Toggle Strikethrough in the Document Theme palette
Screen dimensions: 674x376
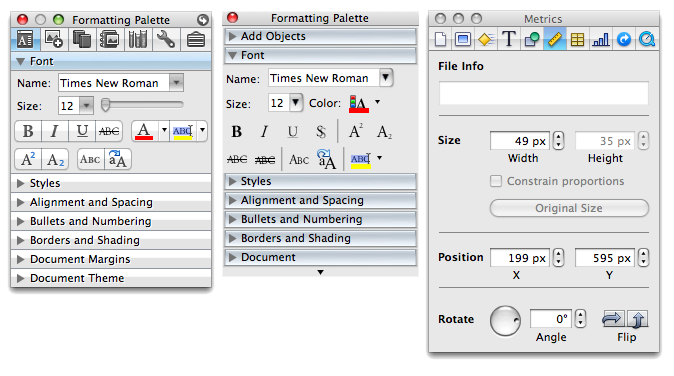tap(109, 131)
